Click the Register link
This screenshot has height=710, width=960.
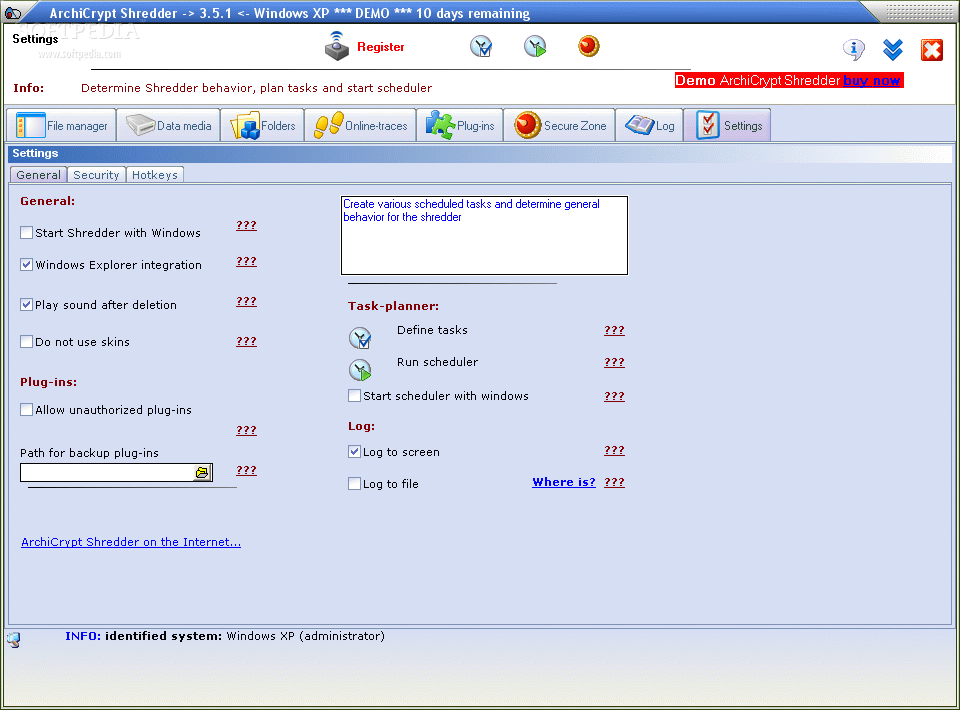point(381,47)
